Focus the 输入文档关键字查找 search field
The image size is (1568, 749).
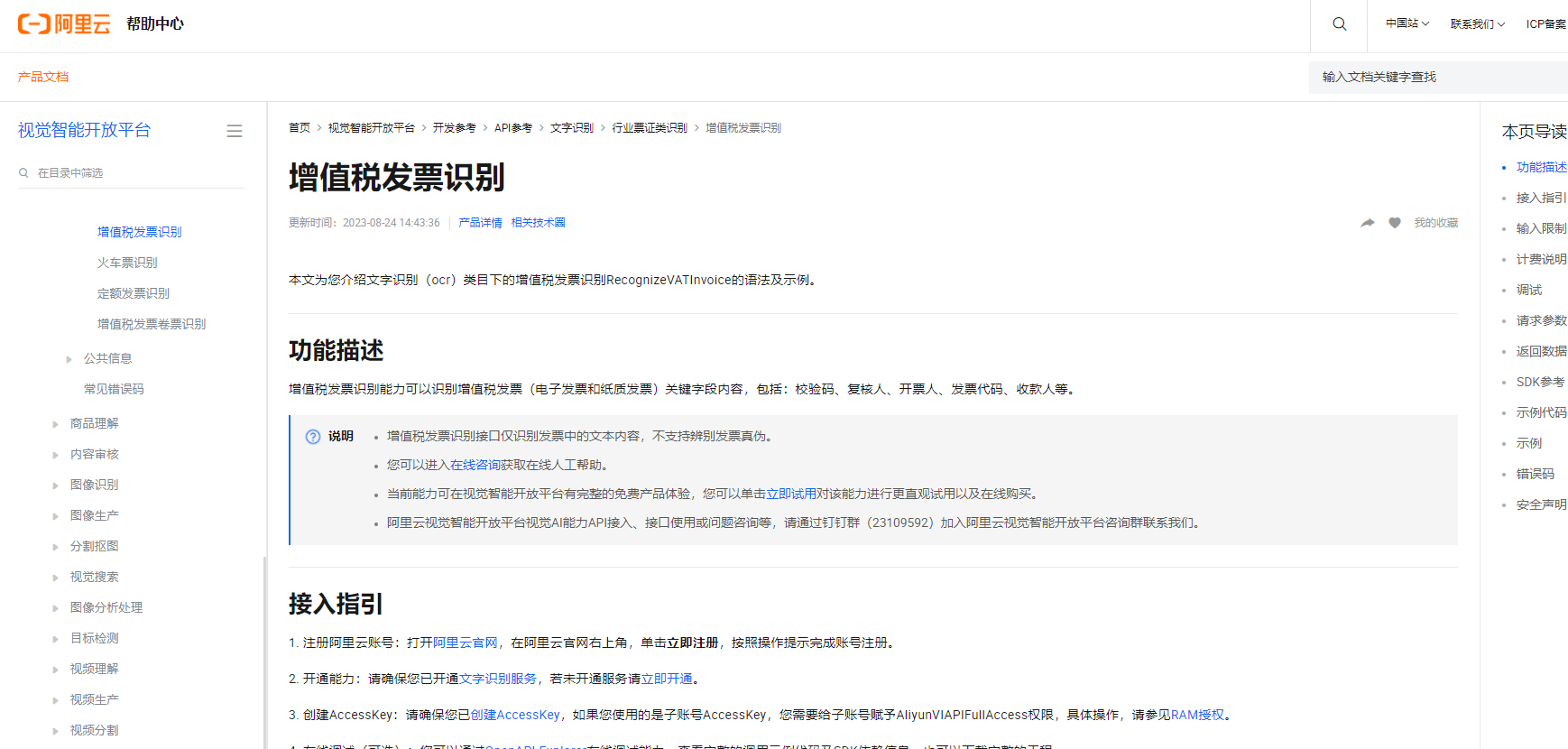tap(1438, 78)
